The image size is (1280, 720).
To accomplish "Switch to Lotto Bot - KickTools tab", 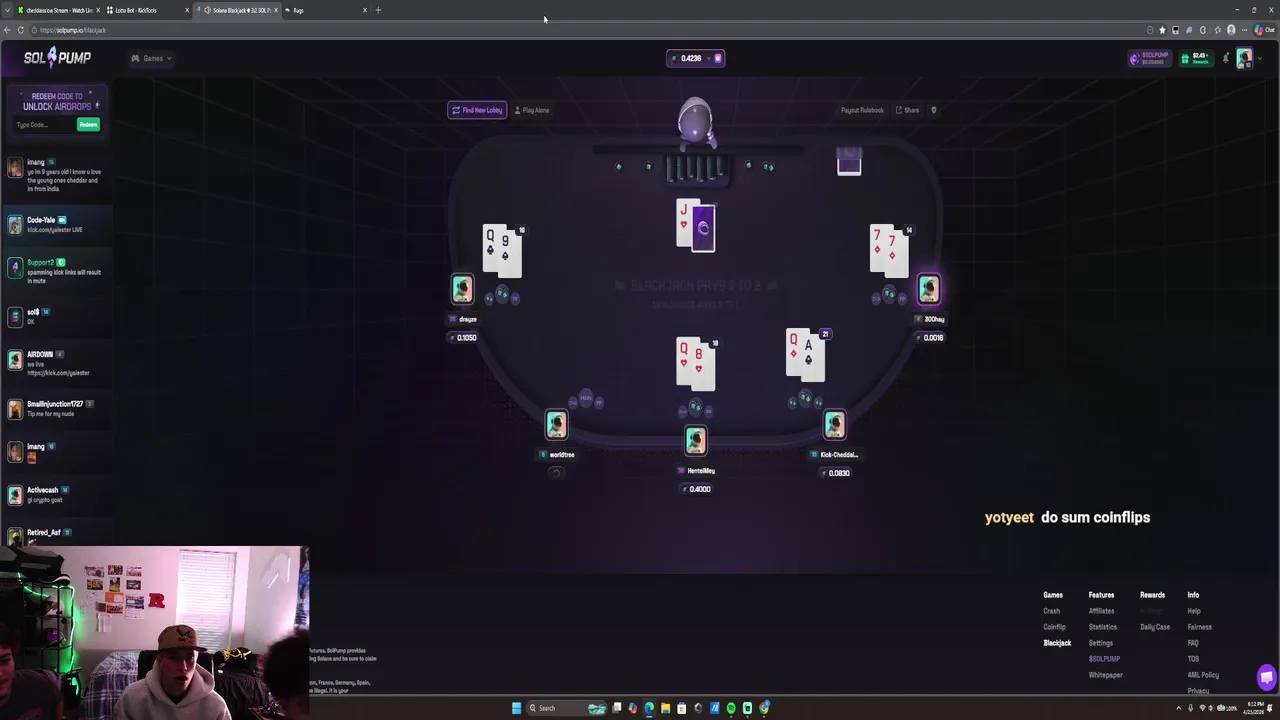I will [147, 10].
